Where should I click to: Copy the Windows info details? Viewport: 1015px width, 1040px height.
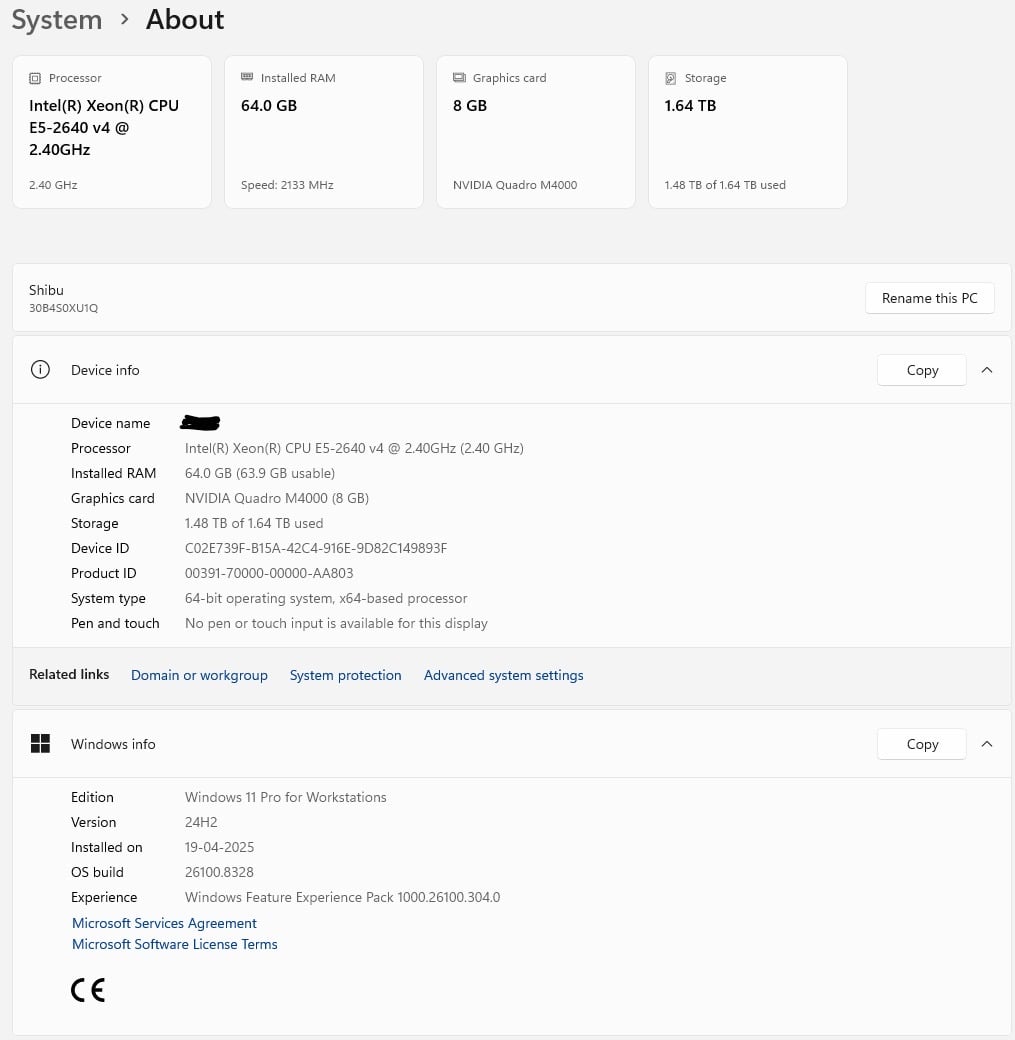pyautogui.click(x=921, y=744)
